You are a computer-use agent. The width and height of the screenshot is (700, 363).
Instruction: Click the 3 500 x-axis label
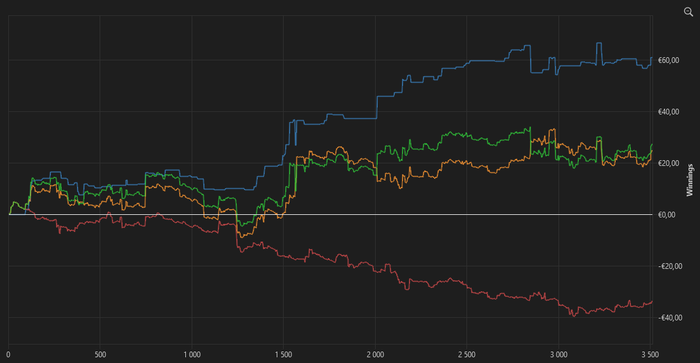(x=650, y=355)
